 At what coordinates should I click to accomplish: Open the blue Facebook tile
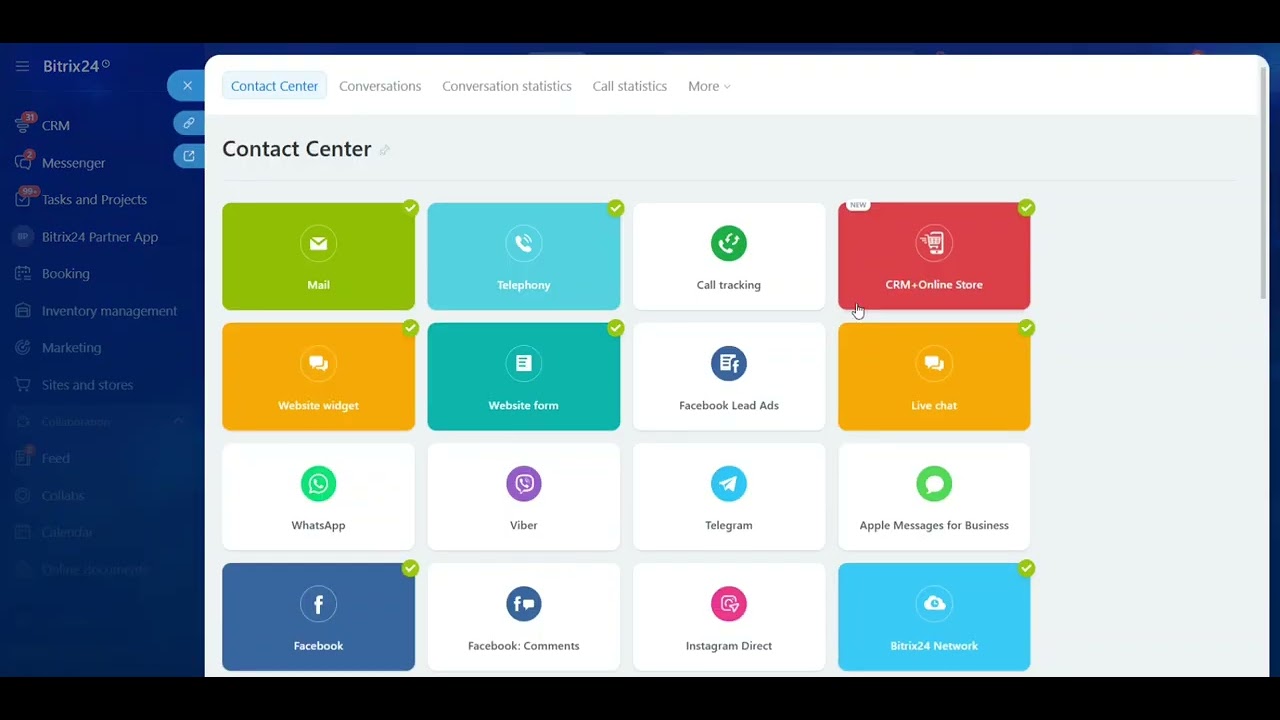pyautogui.click(x=318, y=617)
